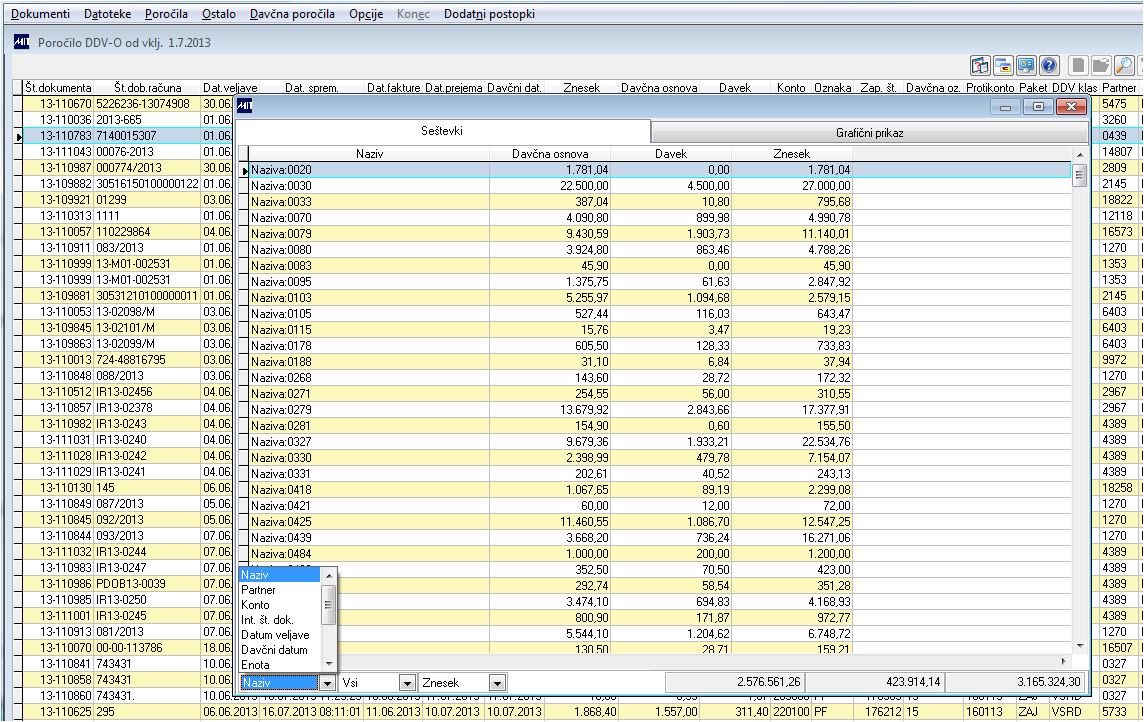The height and width of the screenshot is (722, 1144).
Task: Open the Dokumenti menu
Action: tap(41, 14)
